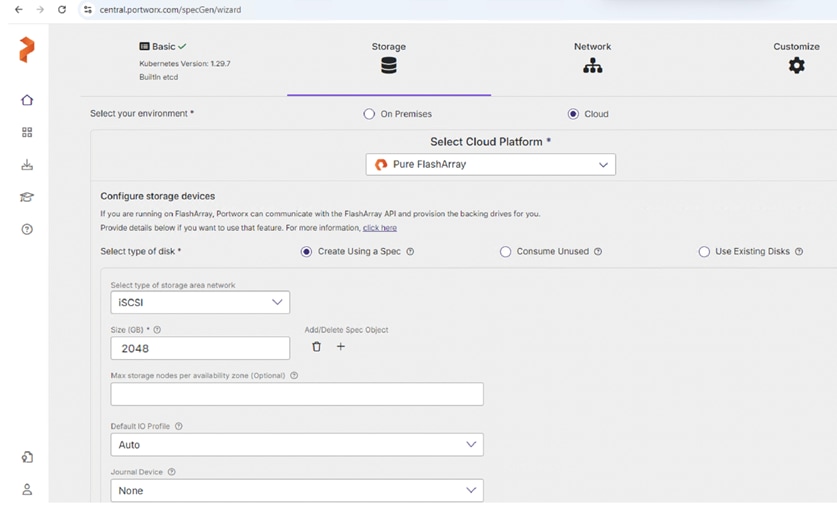Choose the Use Existing Disks option
The width and height of the screenshot is (837, 506).
click(x=704, y=251)
